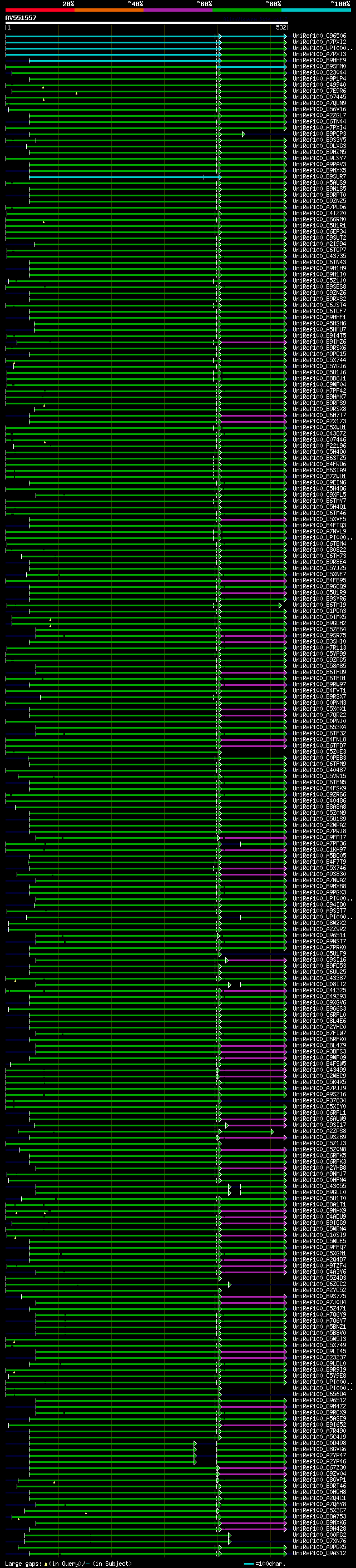Click label UniRef100_A7PF36
356x1568 pixels.
319,844
